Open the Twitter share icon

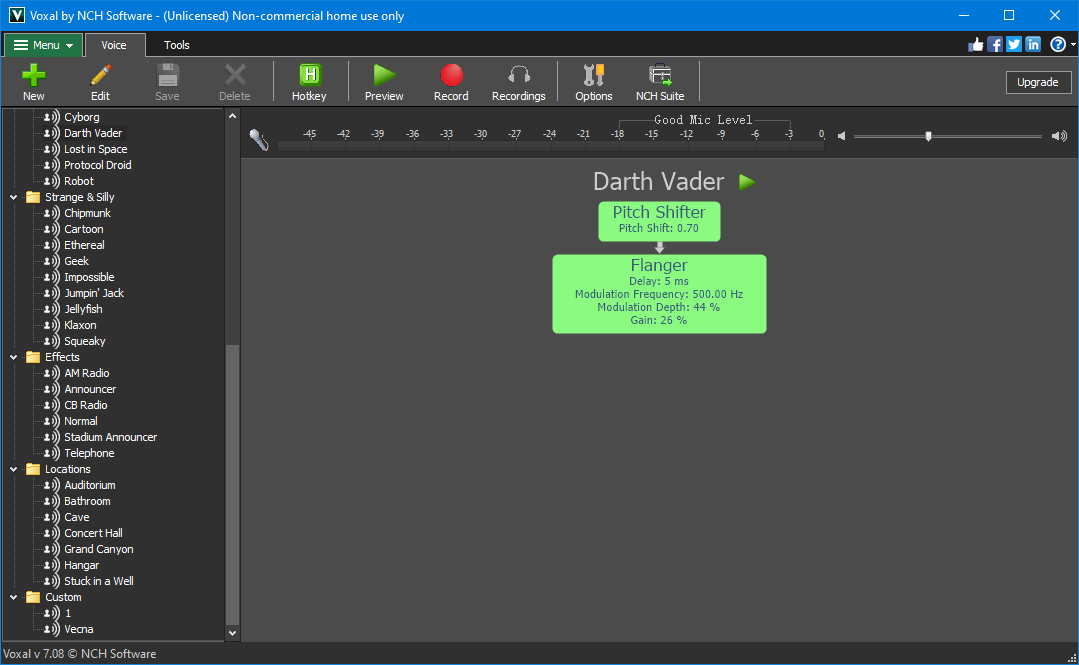click(x=1014, y=45)
